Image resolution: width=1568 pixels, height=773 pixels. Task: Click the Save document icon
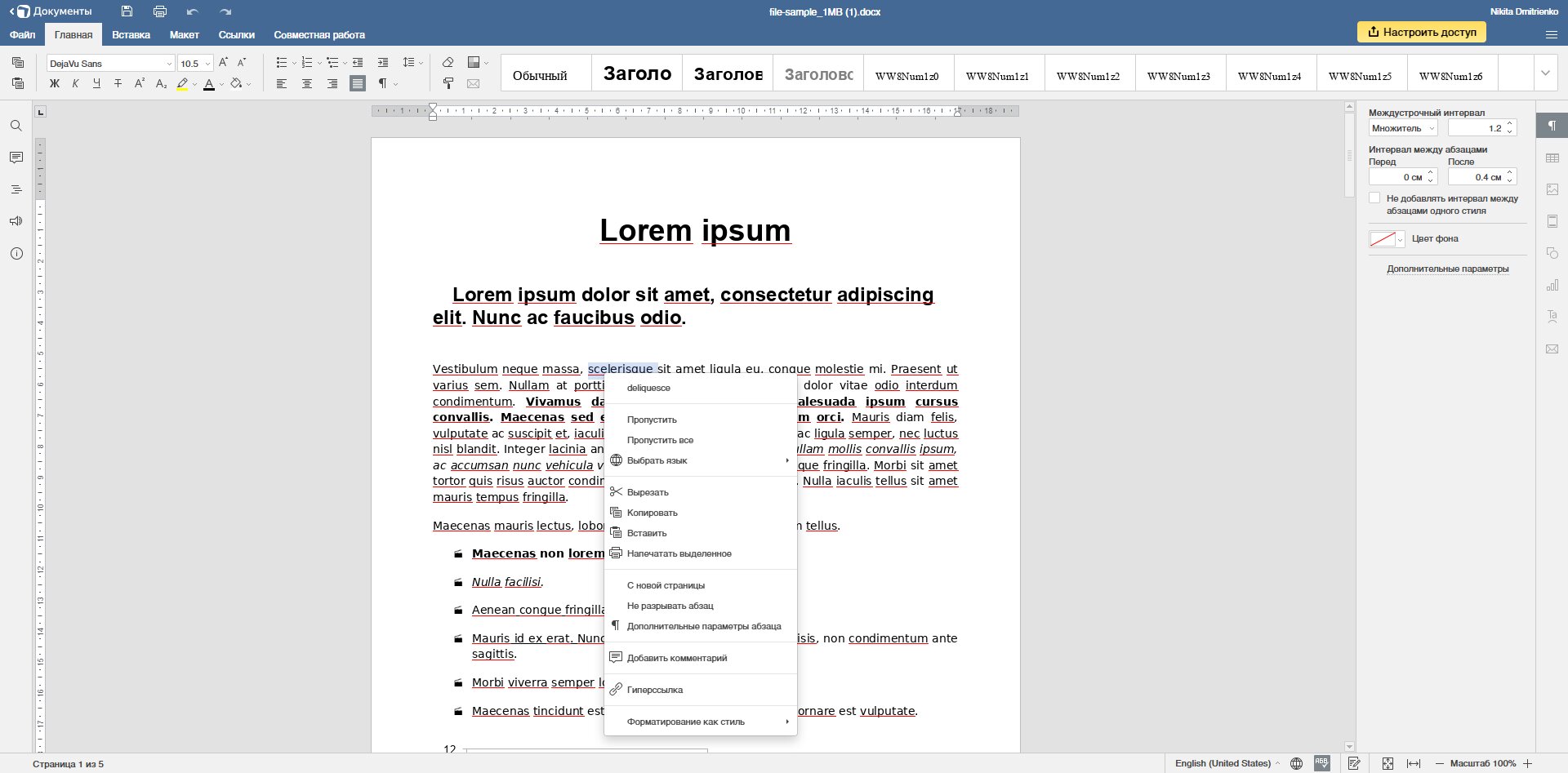[127, 11]
